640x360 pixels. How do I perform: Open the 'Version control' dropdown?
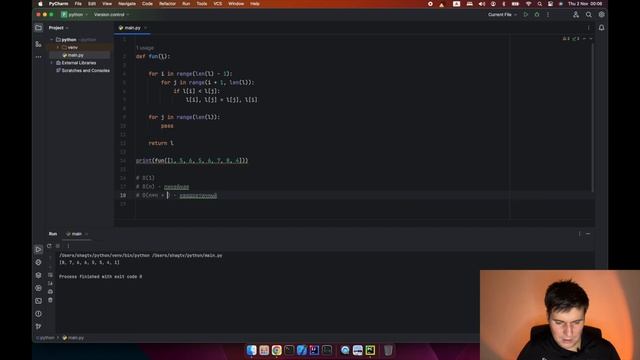click(x=111, y=15)
